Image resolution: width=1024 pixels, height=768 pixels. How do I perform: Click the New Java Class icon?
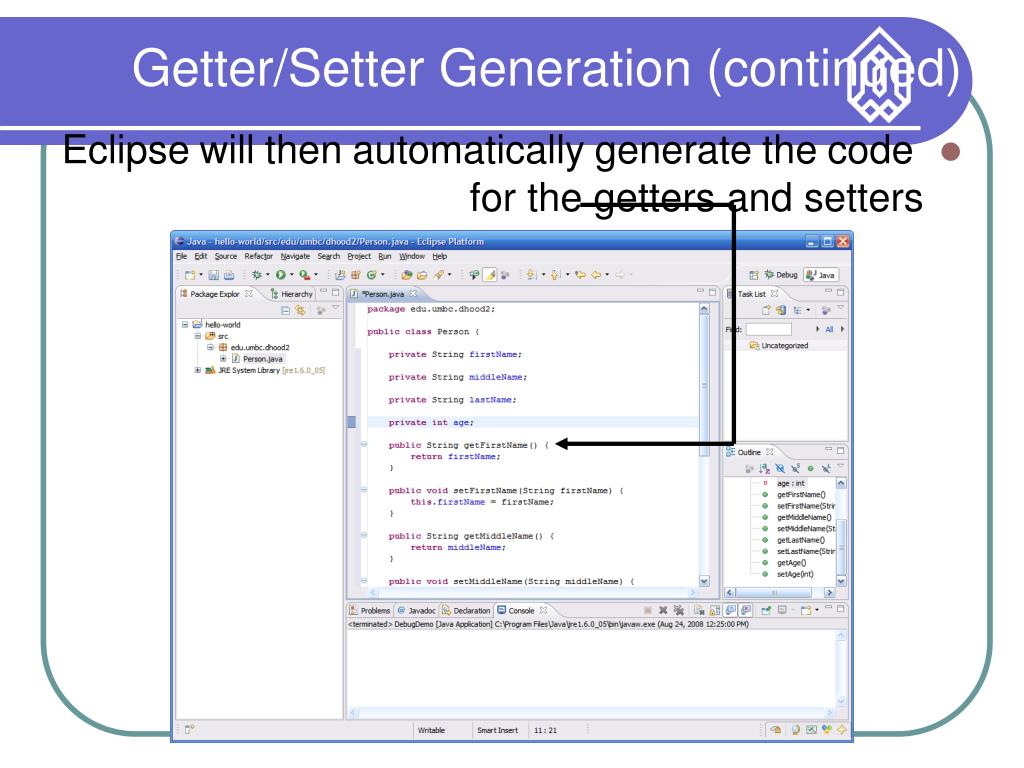point(371,275)
